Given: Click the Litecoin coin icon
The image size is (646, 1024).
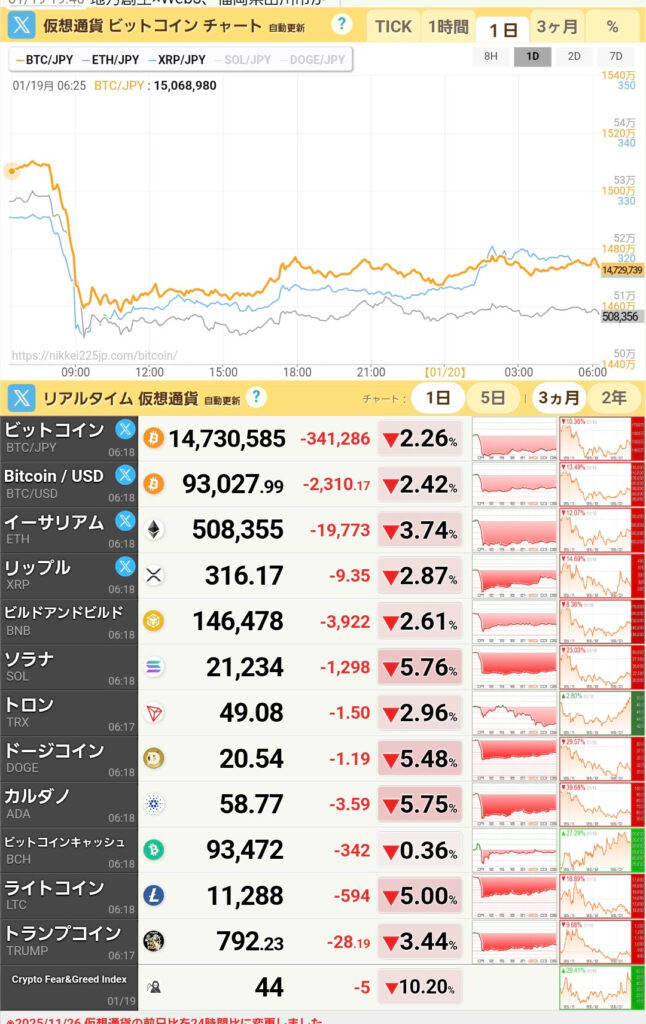Looking at the screenshot, I should click(x=154, y=896).
